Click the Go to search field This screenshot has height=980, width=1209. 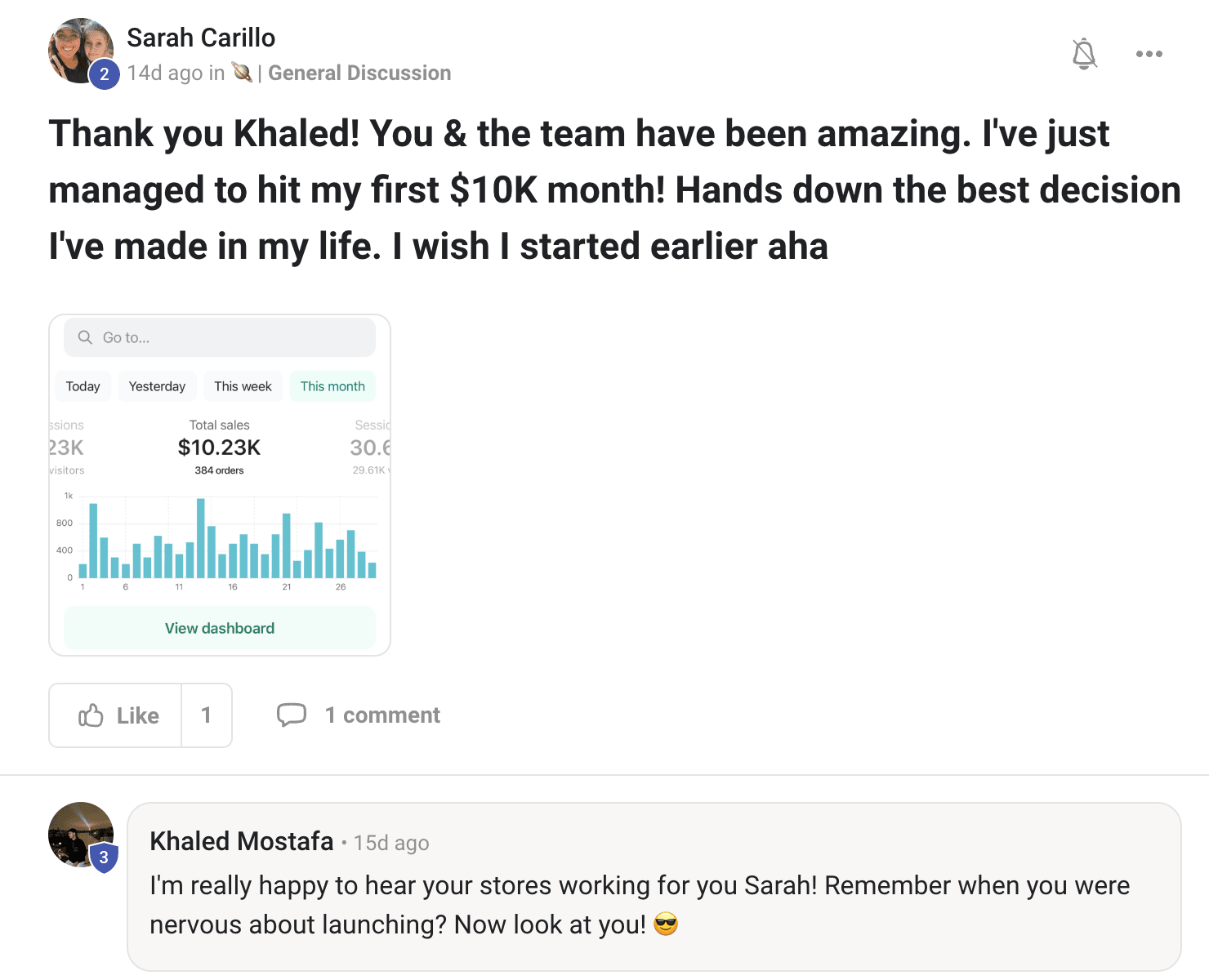(229, 337)
